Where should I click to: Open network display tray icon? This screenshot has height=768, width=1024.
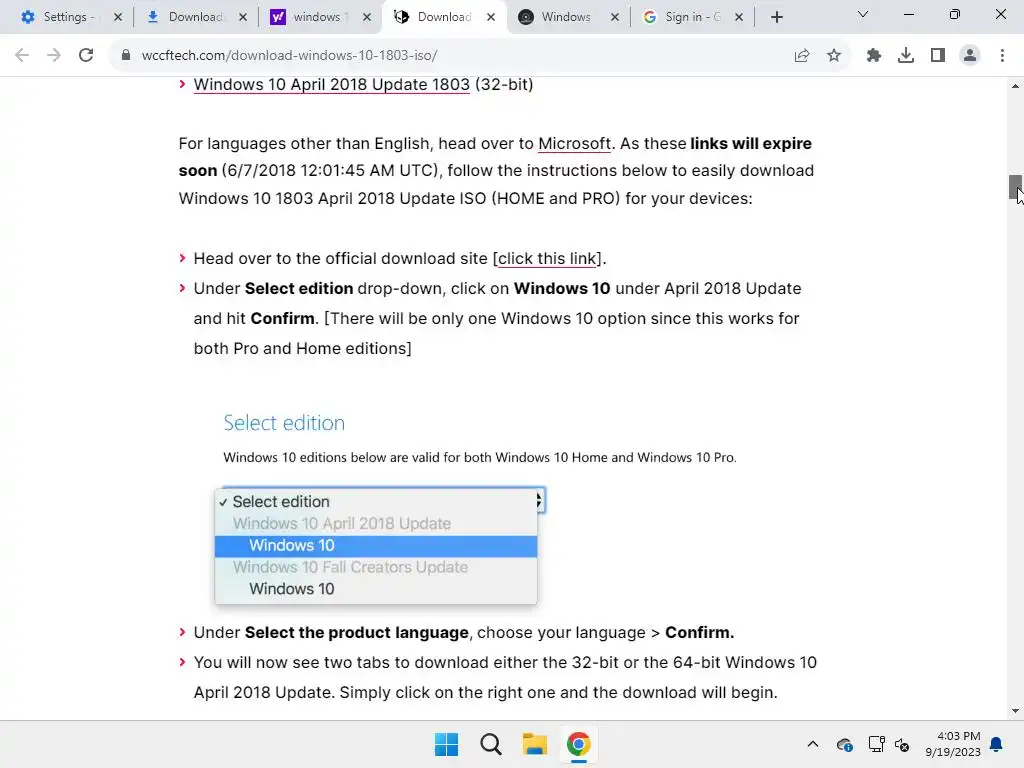(x=876, y=744)
